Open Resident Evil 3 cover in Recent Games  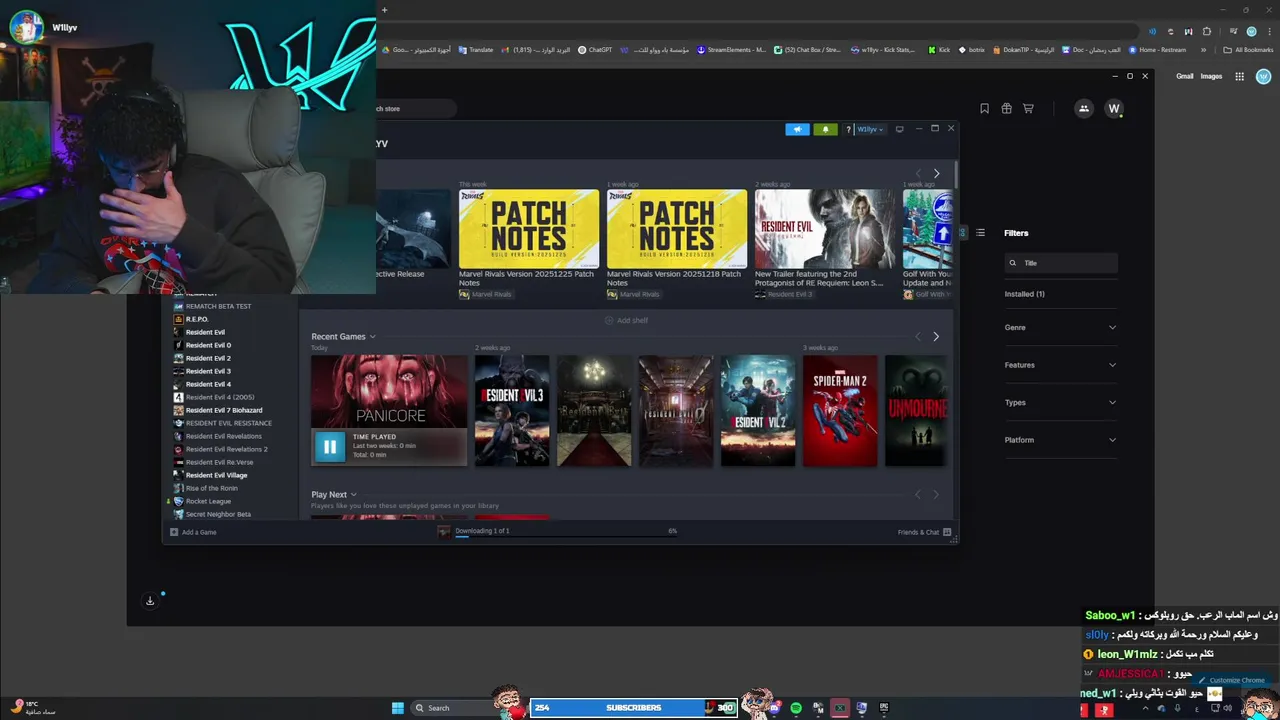[512, 410]
